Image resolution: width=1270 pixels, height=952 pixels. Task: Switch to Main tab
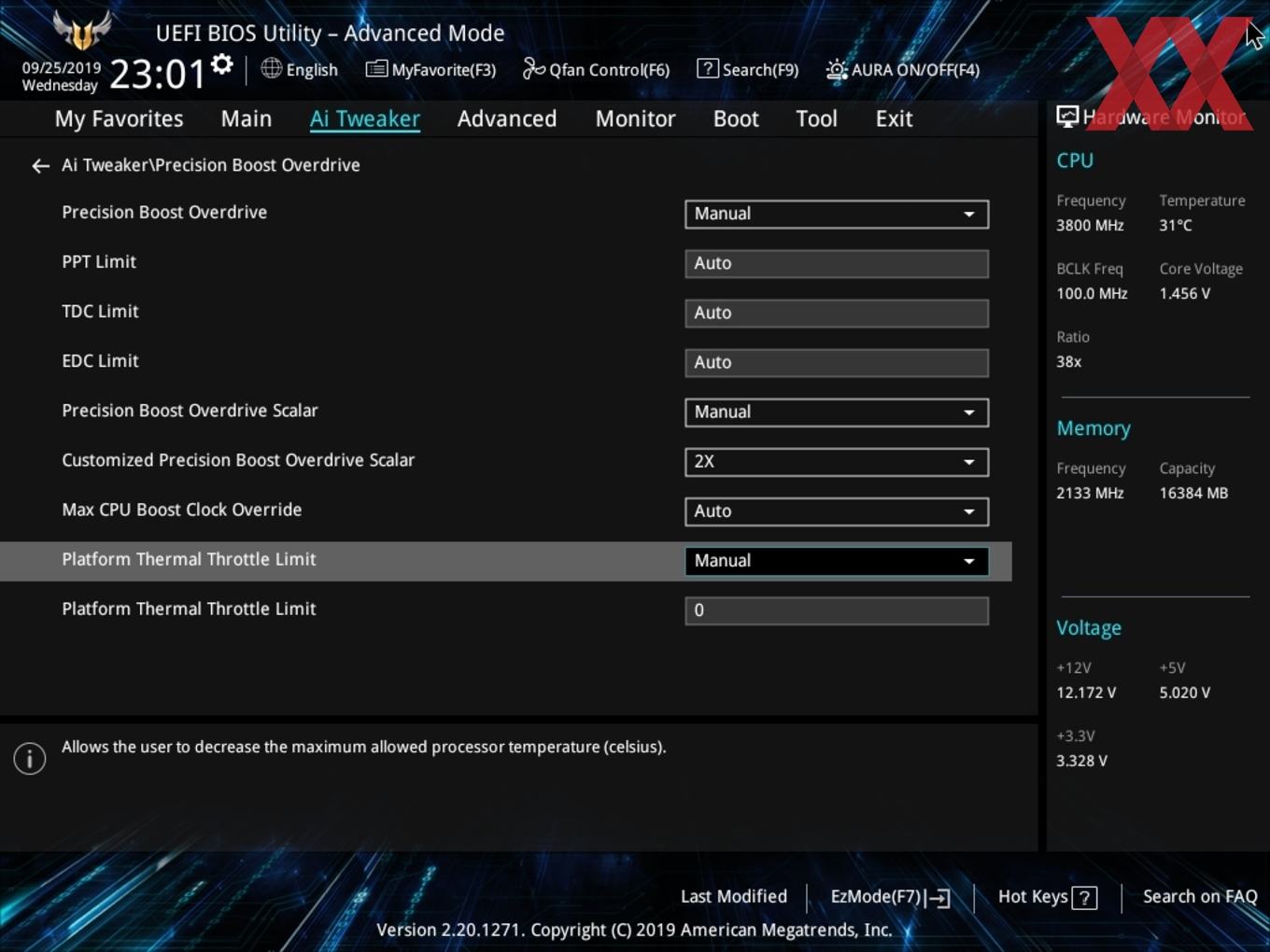(x=247, y=119)
